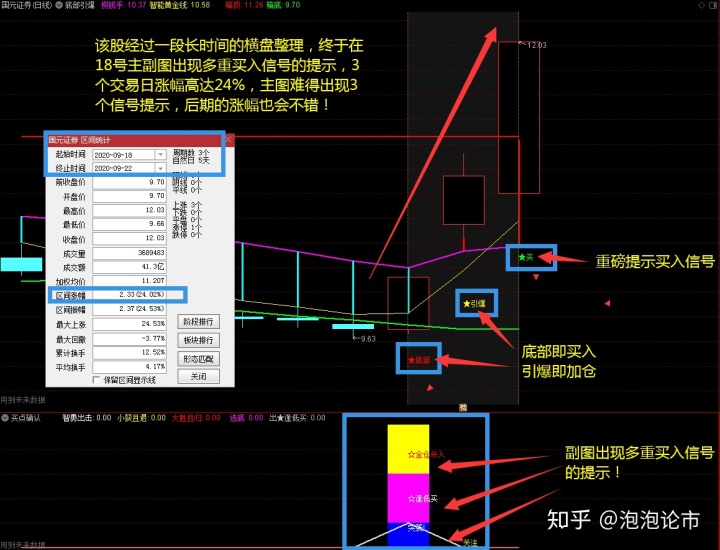The width and height of the screenshot is (720, 550).
Task: Click the large cyan candle at chart left edge
Action: coord(21,264)
